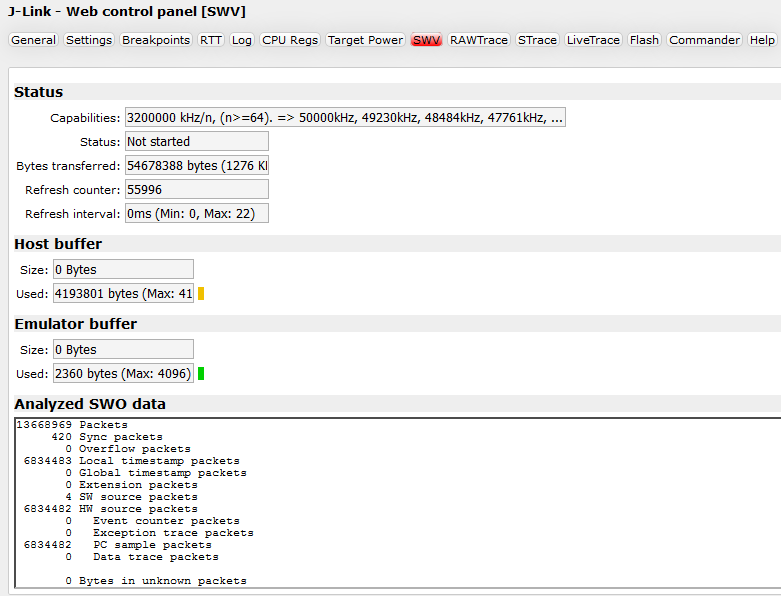The width and height of the screenshot is (781, 596).
Task: Click the Capabilities field
Action: pyautogui.click(x=345, y=118)
